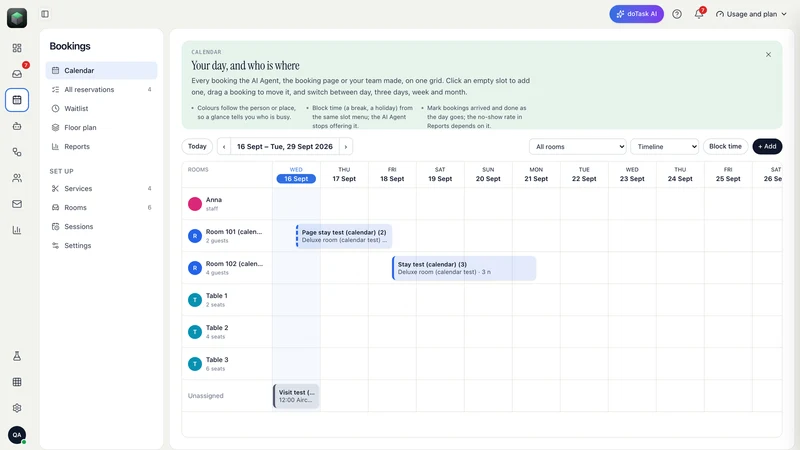
Task: Click Room 101 blue R avatar
Action: coord(195,236)
